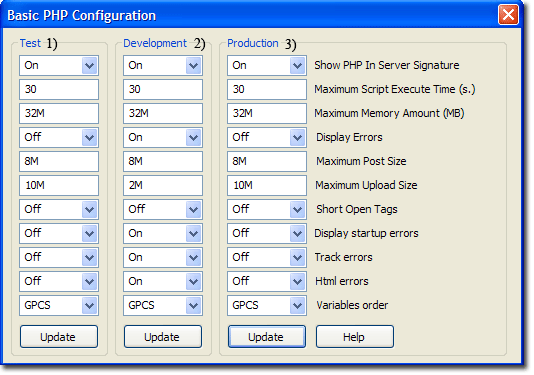Open Test Html errors dropdown
Viewport: 534px width, 375px height.
click(x=59, y=281)
